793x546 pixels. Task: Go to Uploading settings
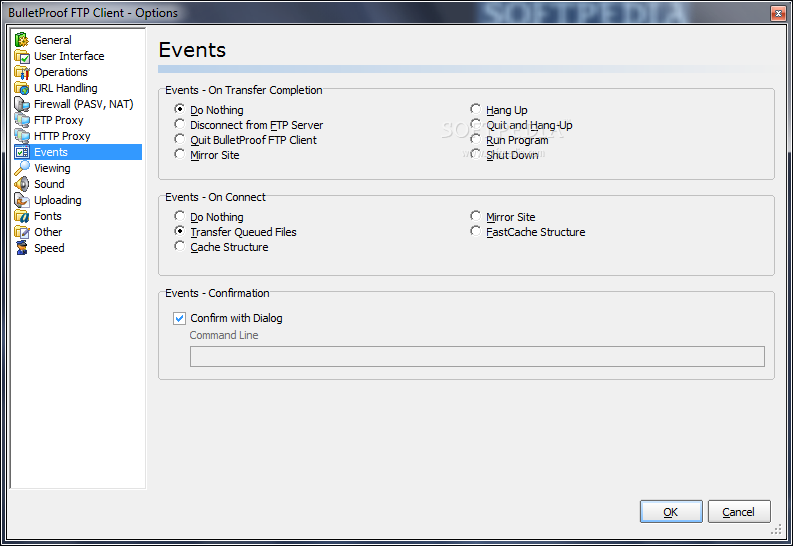[x=58, y=200]
